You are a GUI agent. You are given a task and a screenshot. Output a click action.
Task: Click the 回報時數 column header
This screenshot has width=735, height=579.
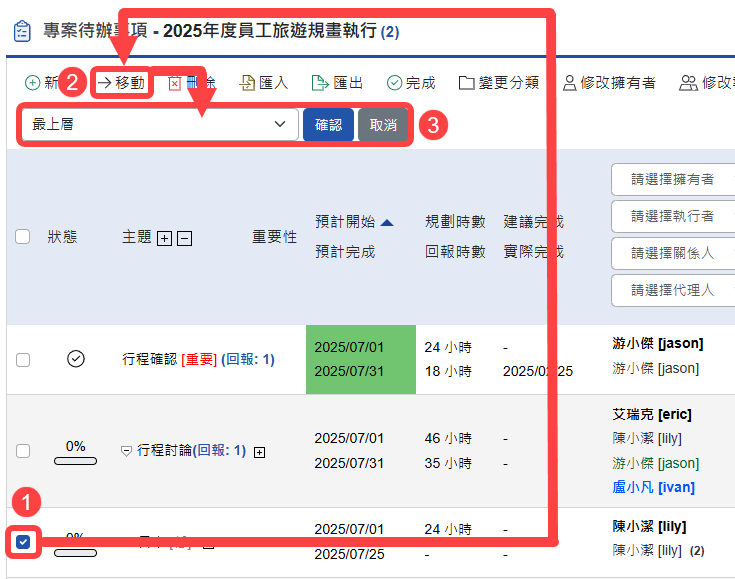pyautogui.click(x=455, y=252)
